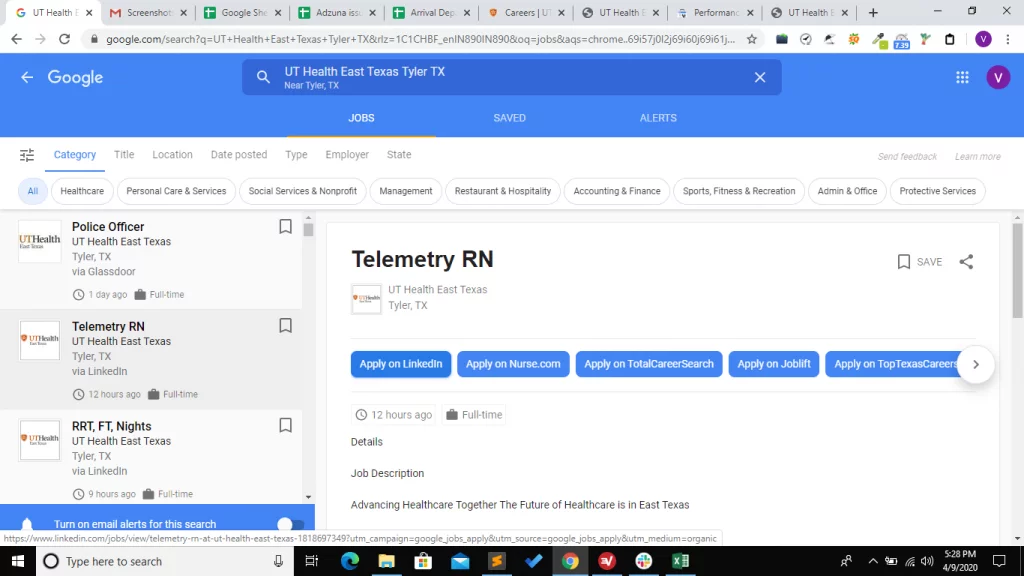Open the Mail app in taskbar
Image resolution: width=1024 pixels, height=576 pixels.
coord(460,561)
